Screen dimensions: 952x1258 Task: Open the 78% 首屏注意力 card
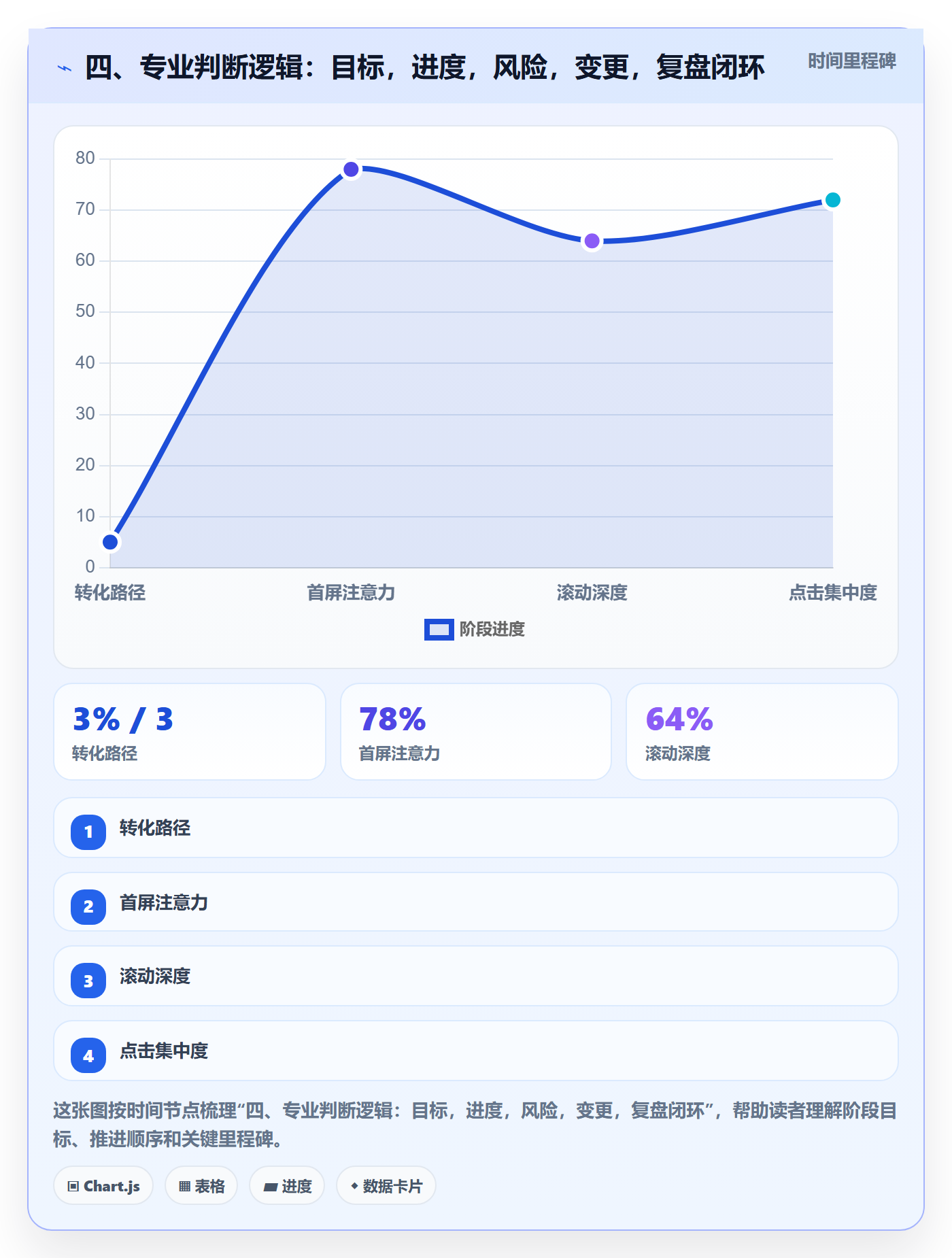(x=476, y=732)
